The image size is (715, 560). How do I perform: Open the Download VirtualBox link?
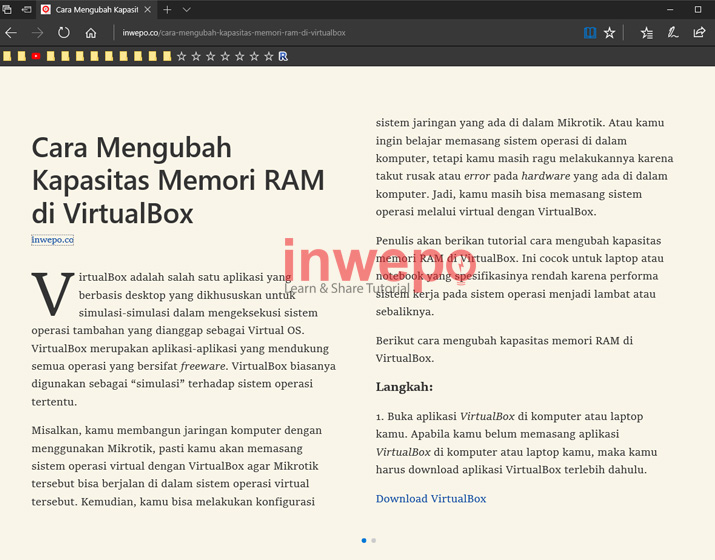tap(431, 498)
